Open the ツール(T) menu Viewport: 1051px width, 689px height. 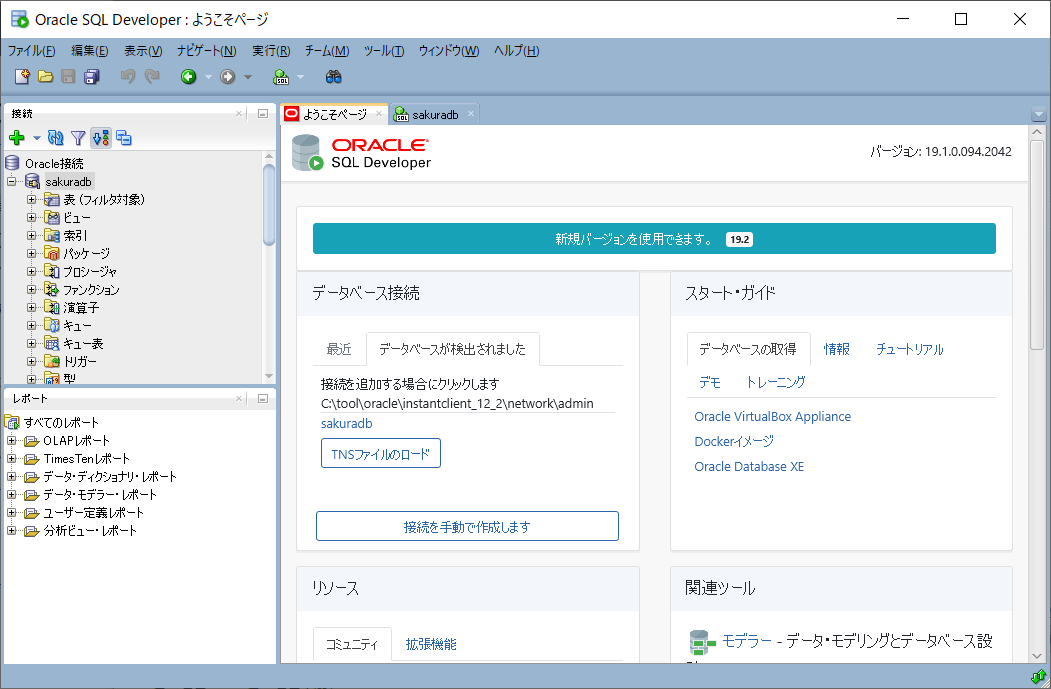[384, 51]
